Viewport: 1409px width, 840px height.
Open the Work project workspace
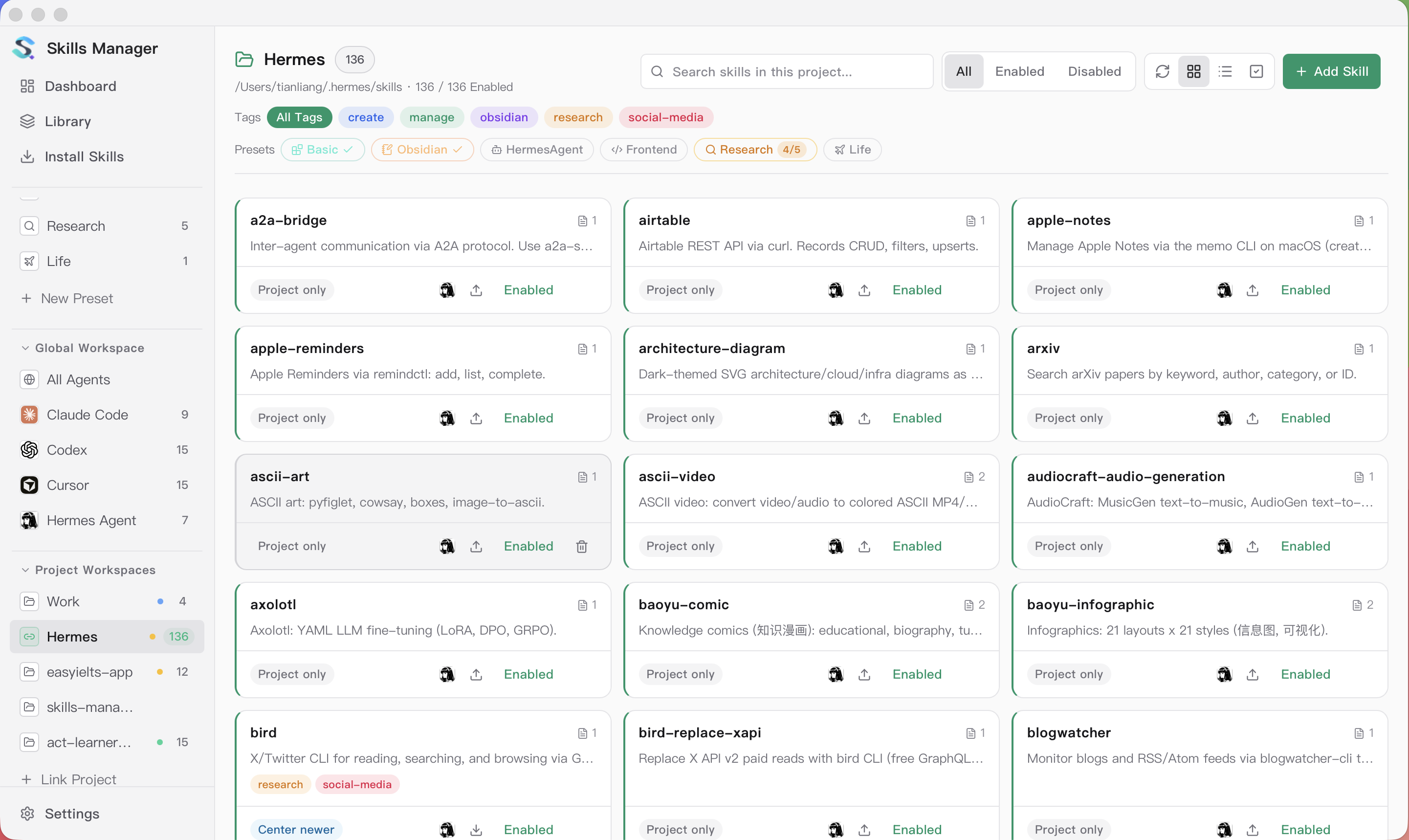tap(107, 601)
